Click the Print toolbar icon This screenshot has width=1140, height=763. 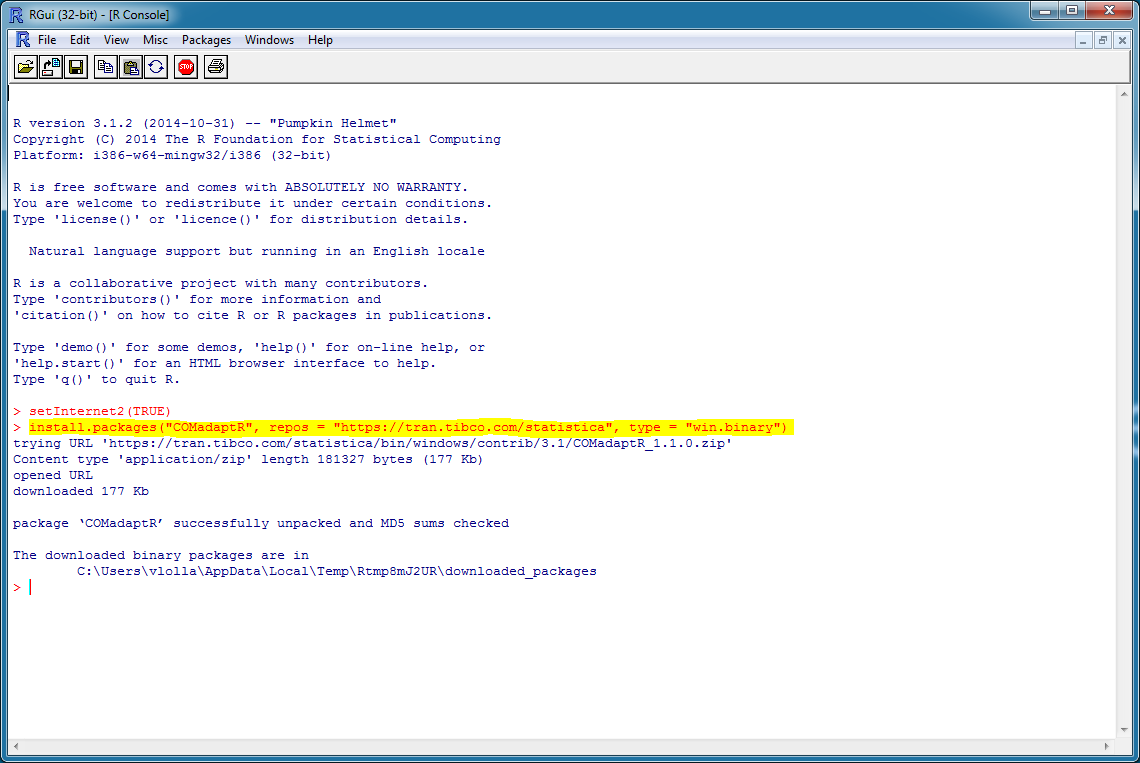click(216, 68)
